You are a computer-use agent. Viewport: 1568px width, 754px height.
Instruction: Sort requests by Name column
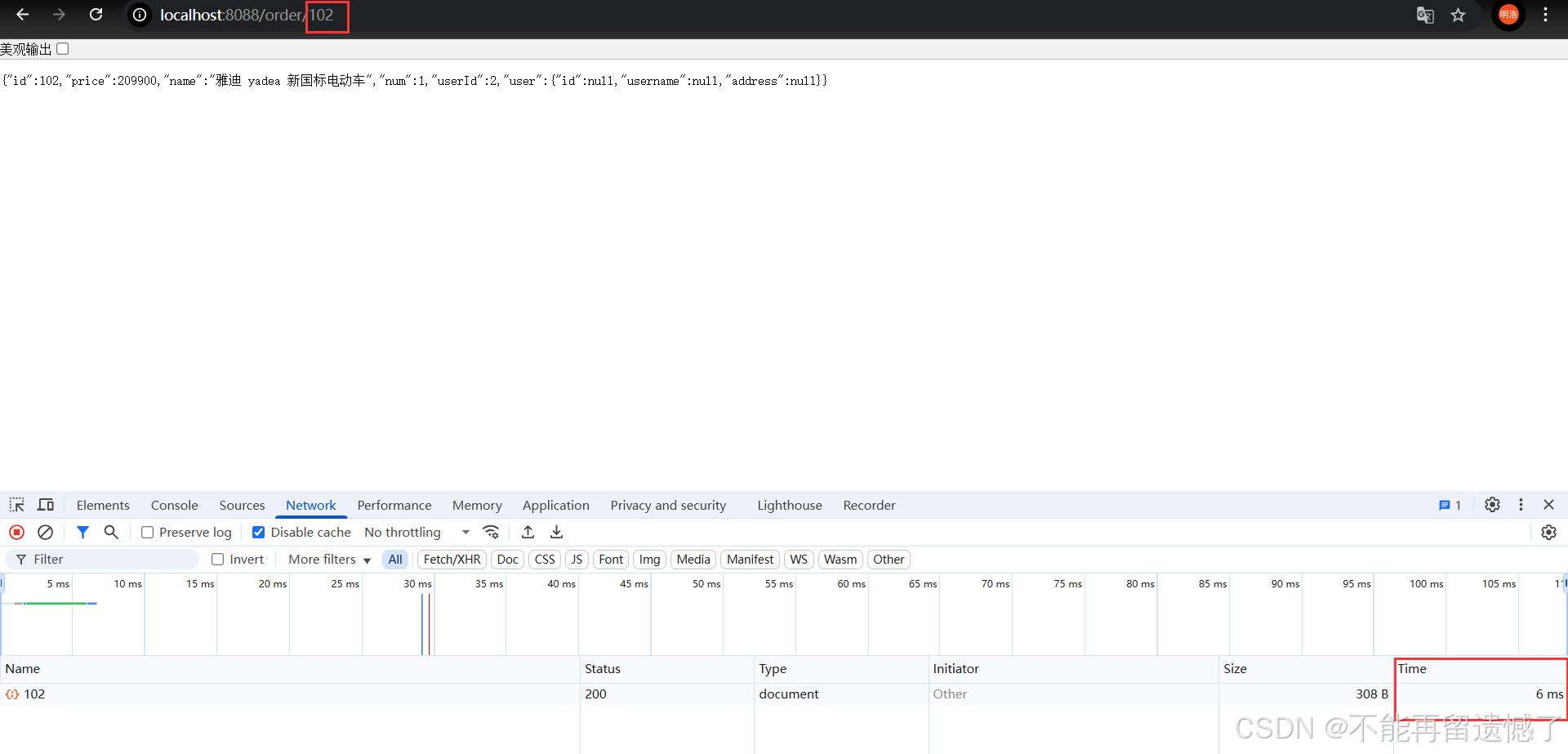pos(290,669)
